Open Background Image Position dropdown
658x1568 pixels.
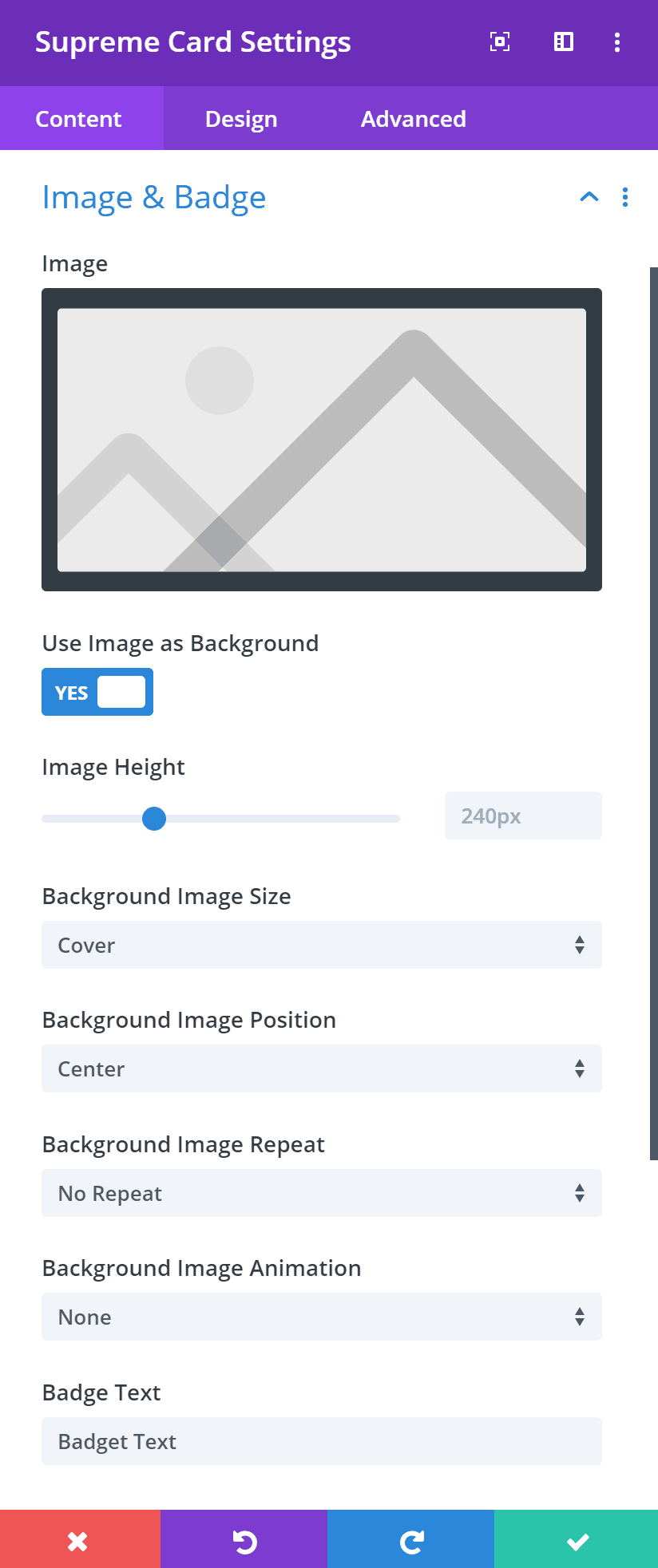pyautogui.click(x=322, y=1068)
